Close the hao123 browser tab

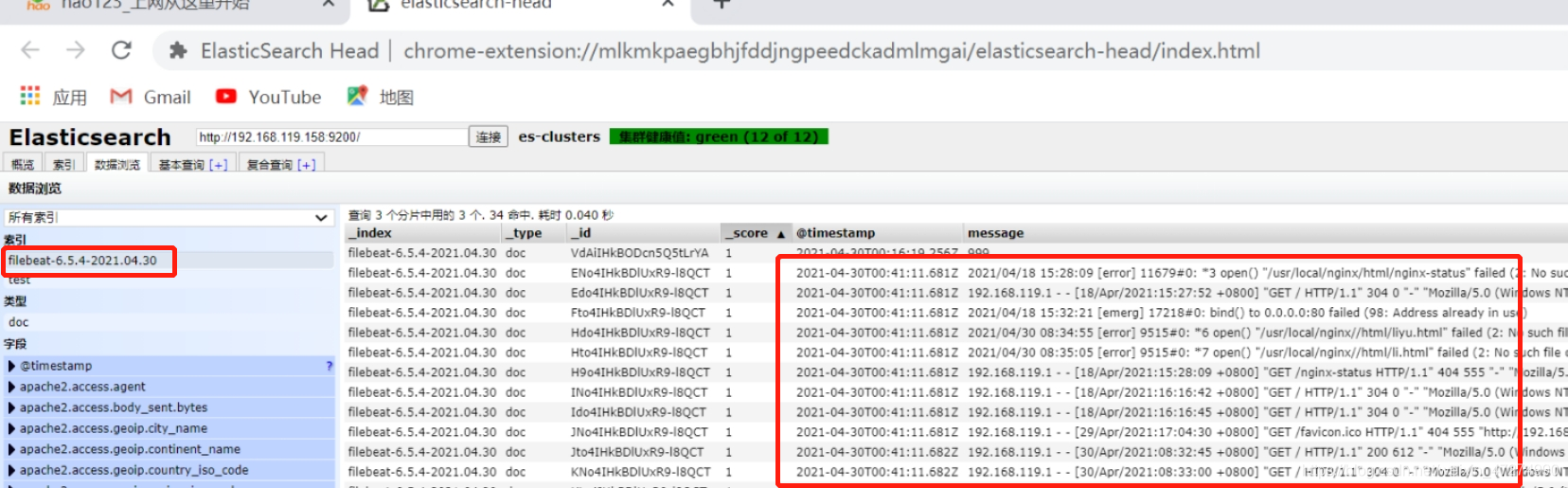coord(329,5)
